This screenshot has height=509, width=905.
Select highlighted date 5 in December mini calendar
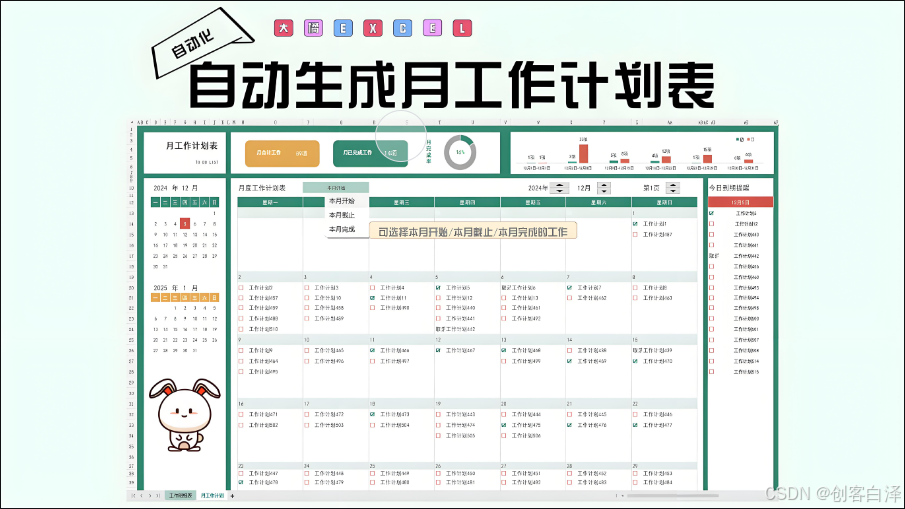click(x=185, y=223)
